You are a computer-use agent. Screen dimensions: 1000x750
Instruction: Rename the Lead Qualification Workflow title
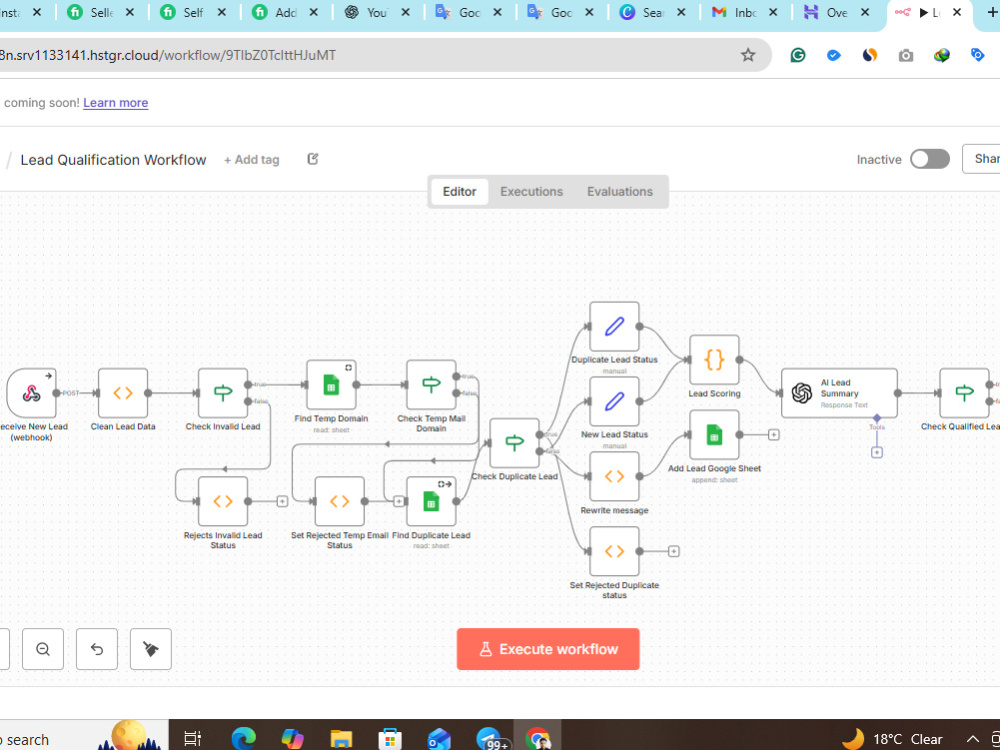[113, 159]
